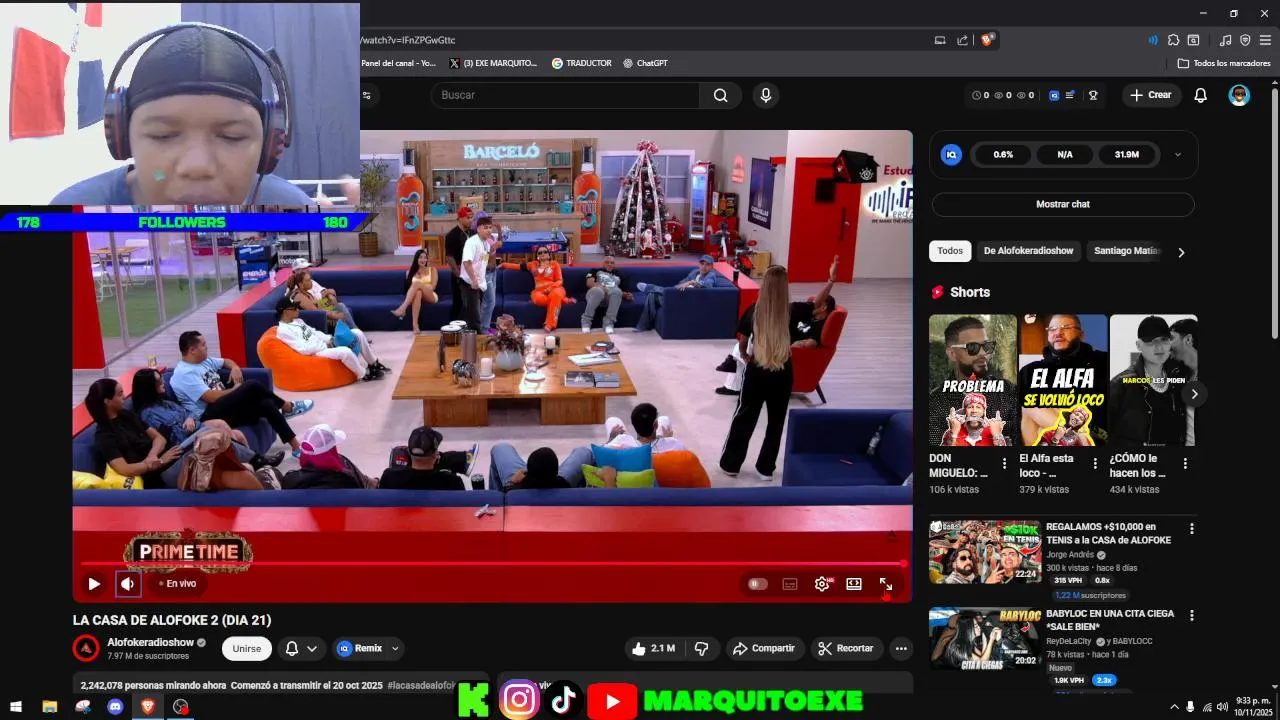Open the EXE MARQUITO X bookmark
The height and width of the screenshot is (720, 1280).
point(494,63)
